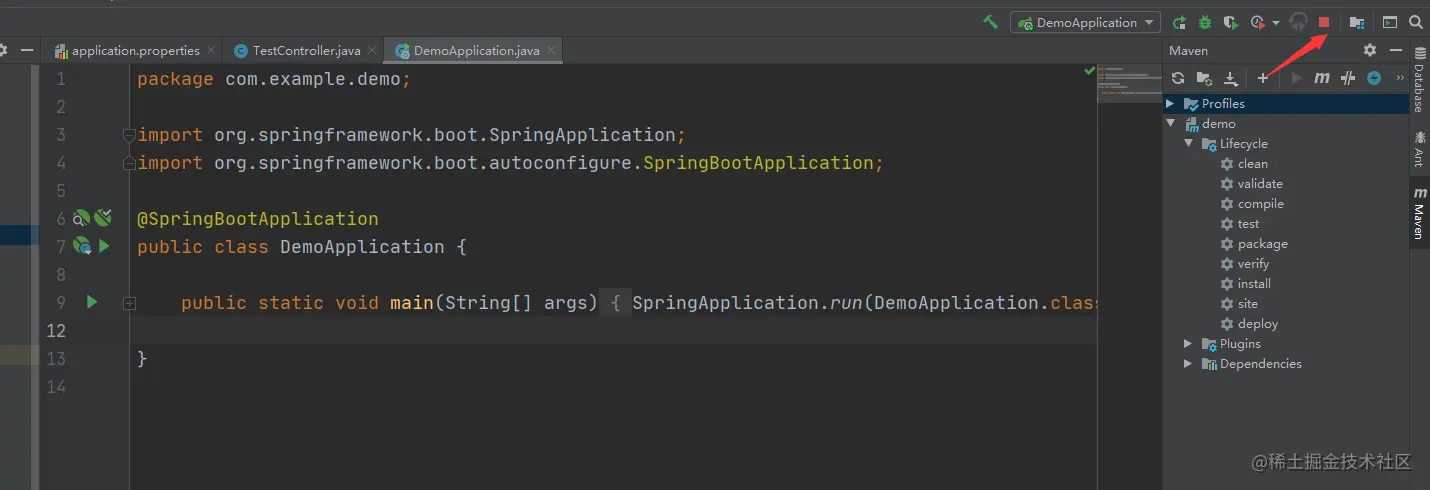Select the install lifecycle goal
This screenshot has width=1430, height=490.
(x=1246, y=284)
